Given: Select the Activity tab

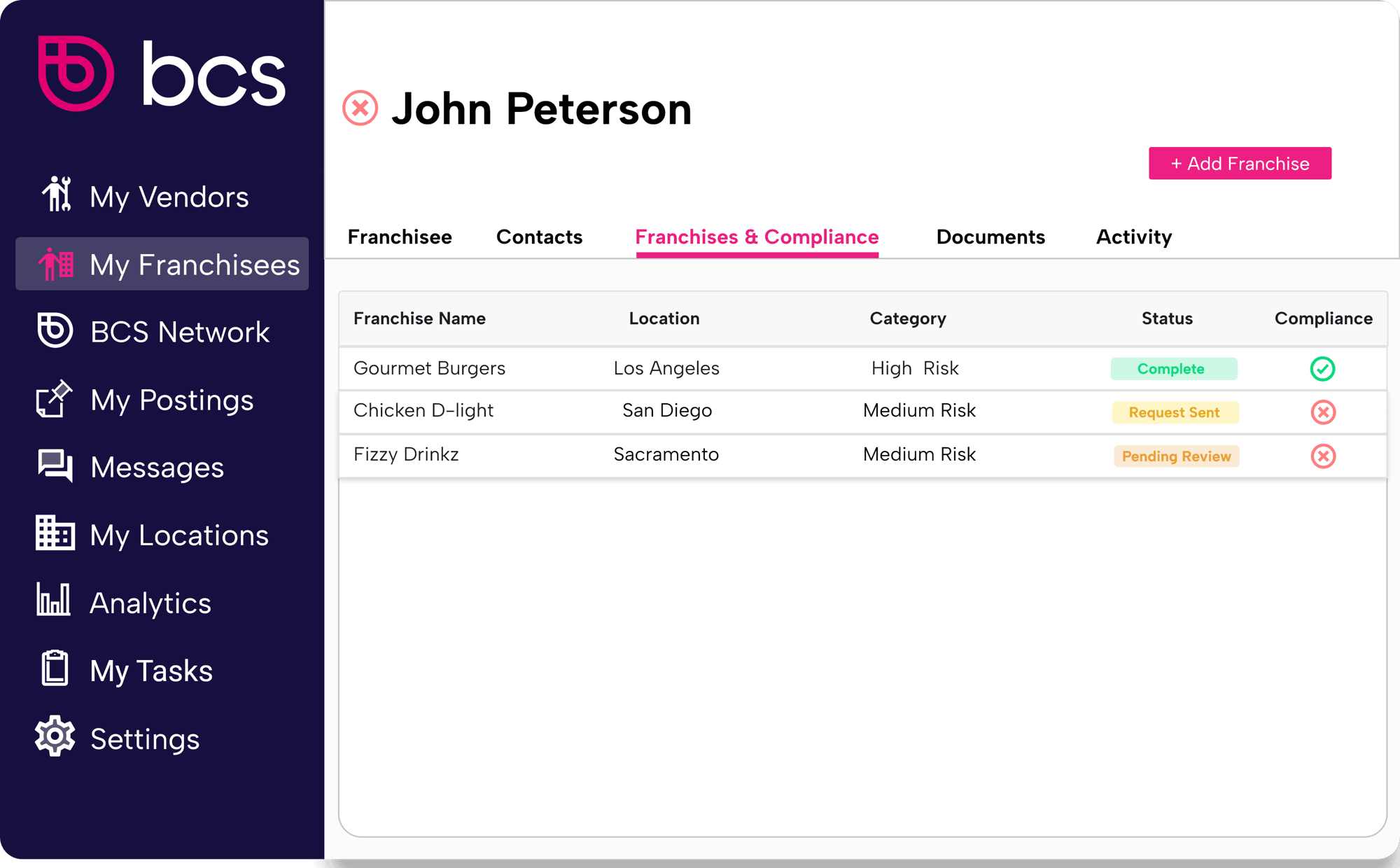Looking at the screenshot, I should click(1133, 237).
